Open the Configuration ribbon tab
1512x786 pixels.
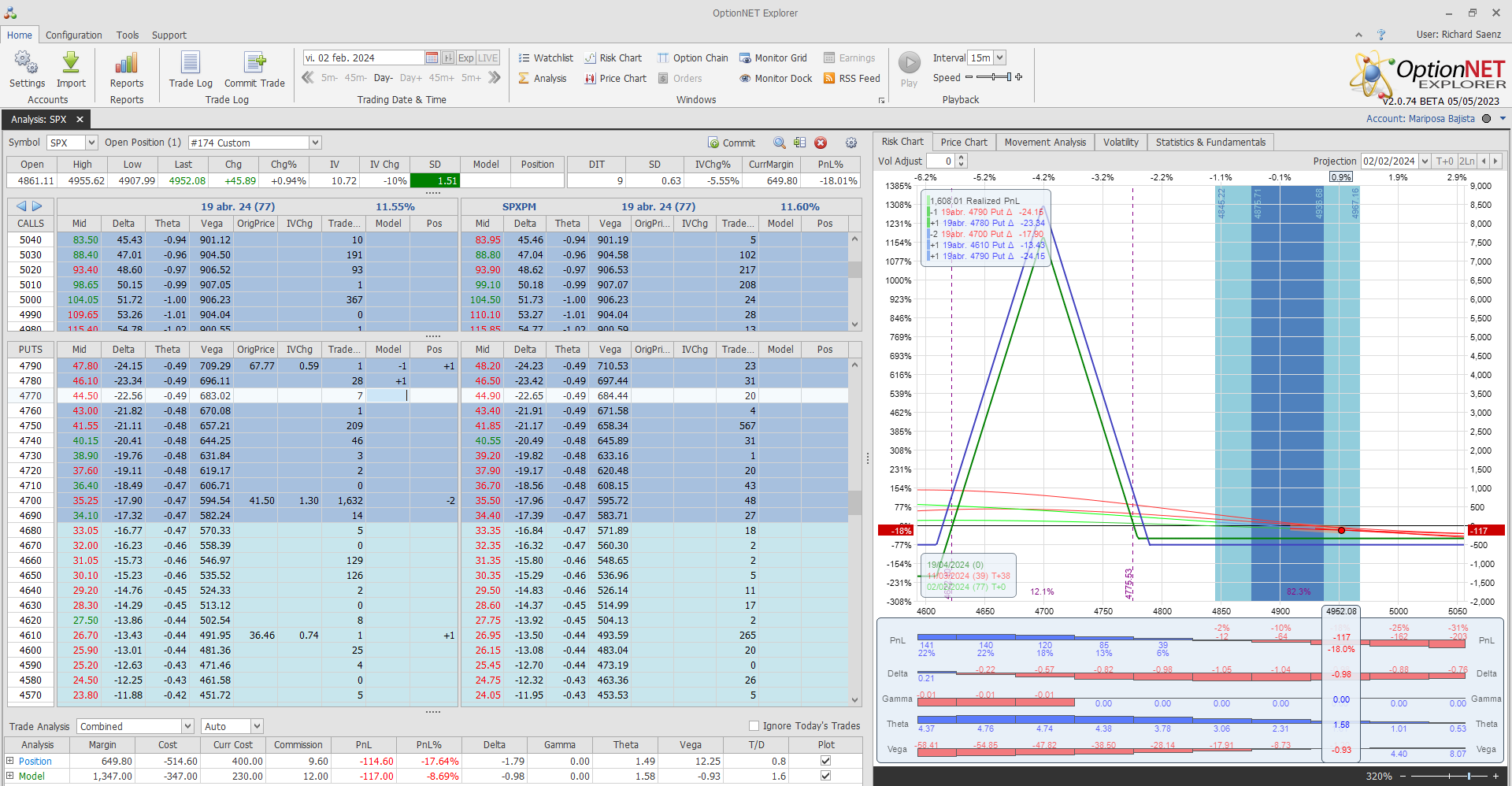point(73,35)
